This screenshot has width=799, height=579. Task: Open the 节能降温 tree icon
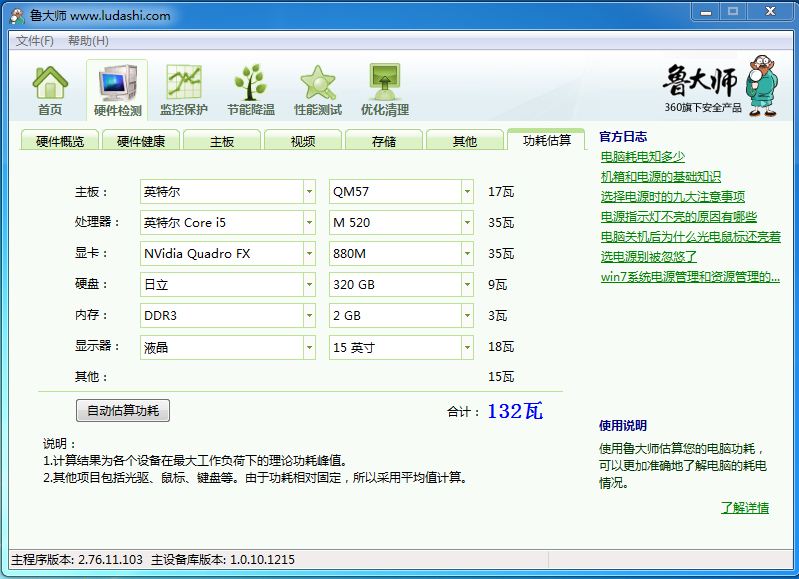pyautogui.click(x=251, y=90)
